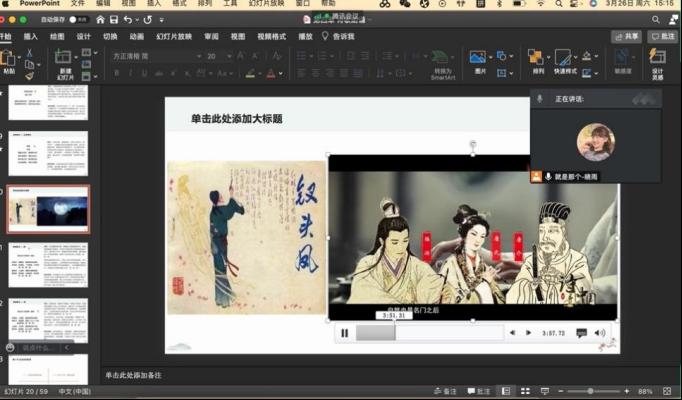Click the Home icon in title bar
Viewport: 682px width, 400px height.
coord(100,20)
